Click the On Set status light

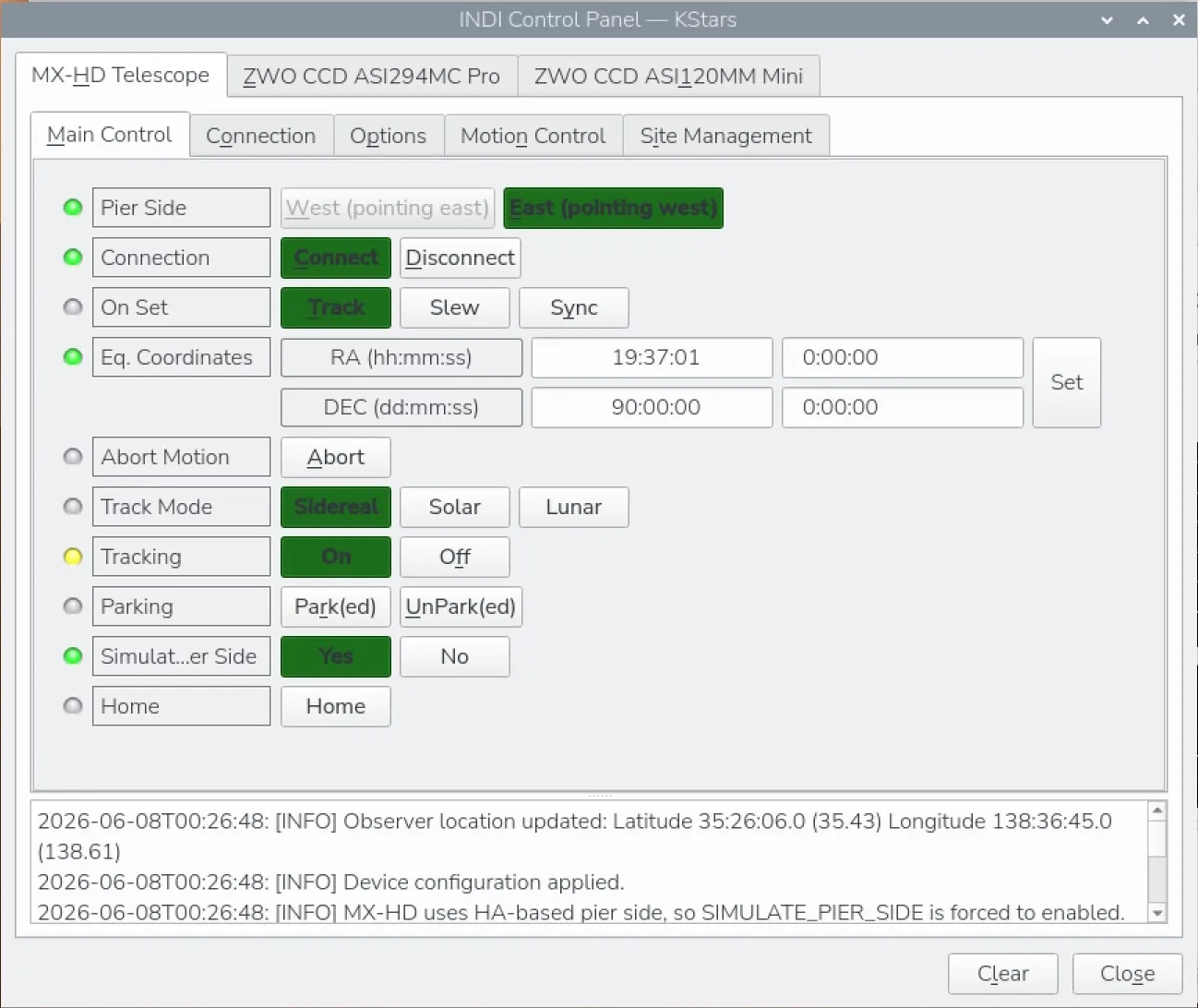pos(73,307)
